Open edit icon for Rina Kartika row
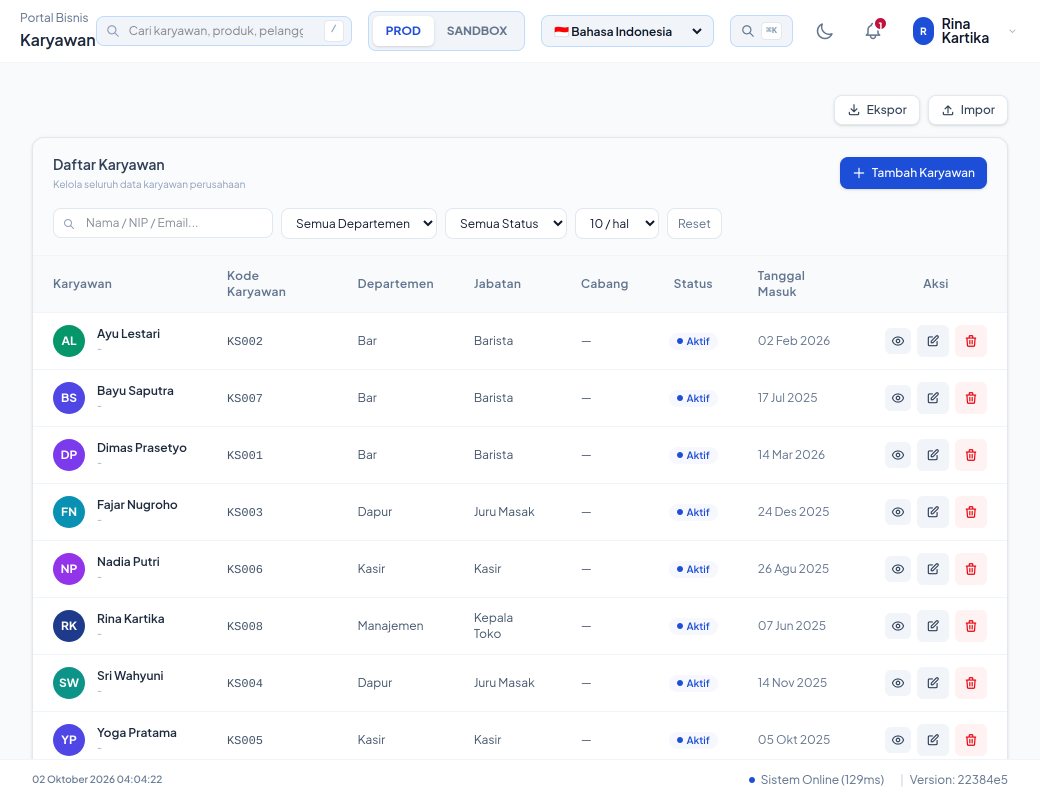This screenshot has height=800, width=1040. pos(933,626)
